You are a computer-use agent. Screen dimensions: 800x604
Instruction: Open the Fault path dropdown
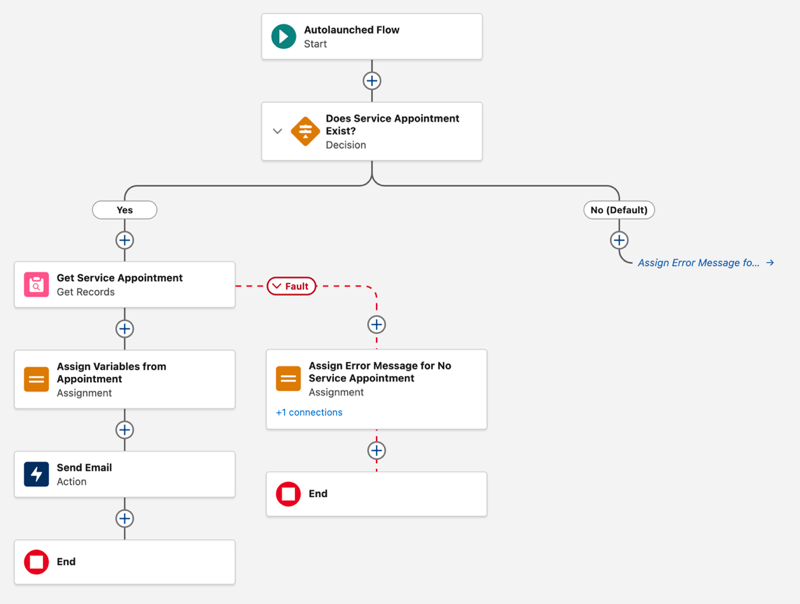(291, 286)
